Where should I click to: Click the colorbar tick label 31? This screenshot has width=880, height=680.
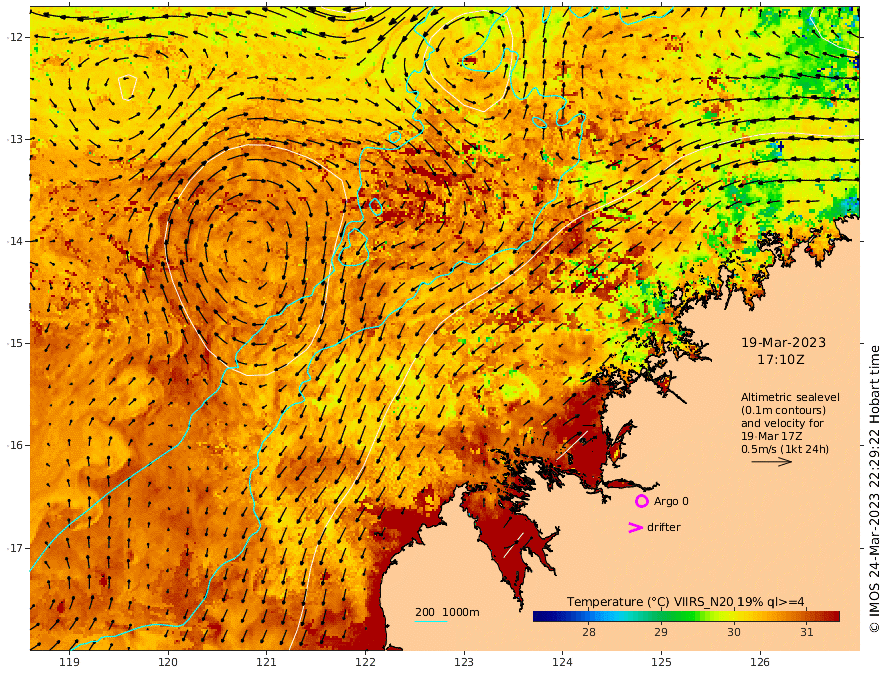(x=806, y=632)
